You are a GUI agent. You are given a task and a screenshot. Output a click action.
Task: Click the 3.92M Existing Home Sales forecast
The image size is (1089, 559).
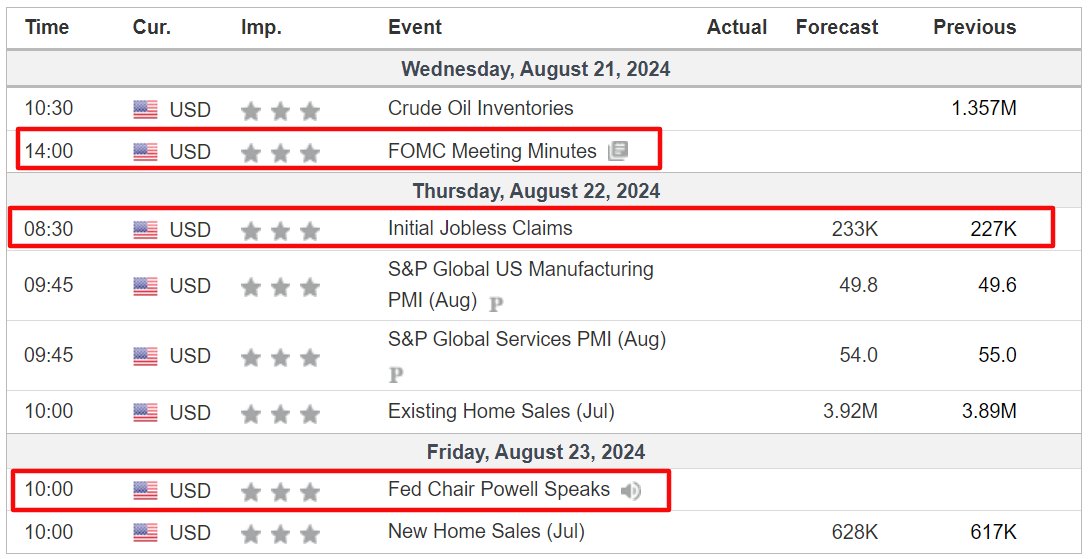851,411
